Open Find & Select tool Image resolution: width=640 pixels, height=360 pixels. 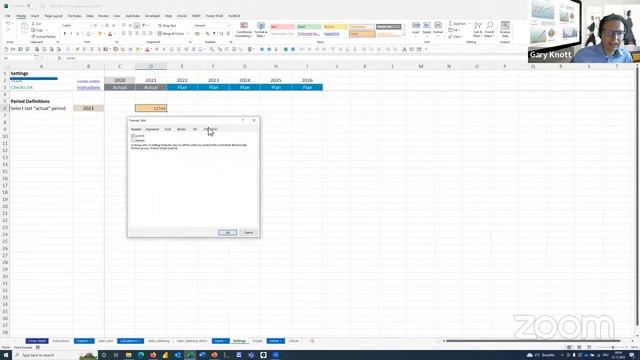[x=489, y=30]
